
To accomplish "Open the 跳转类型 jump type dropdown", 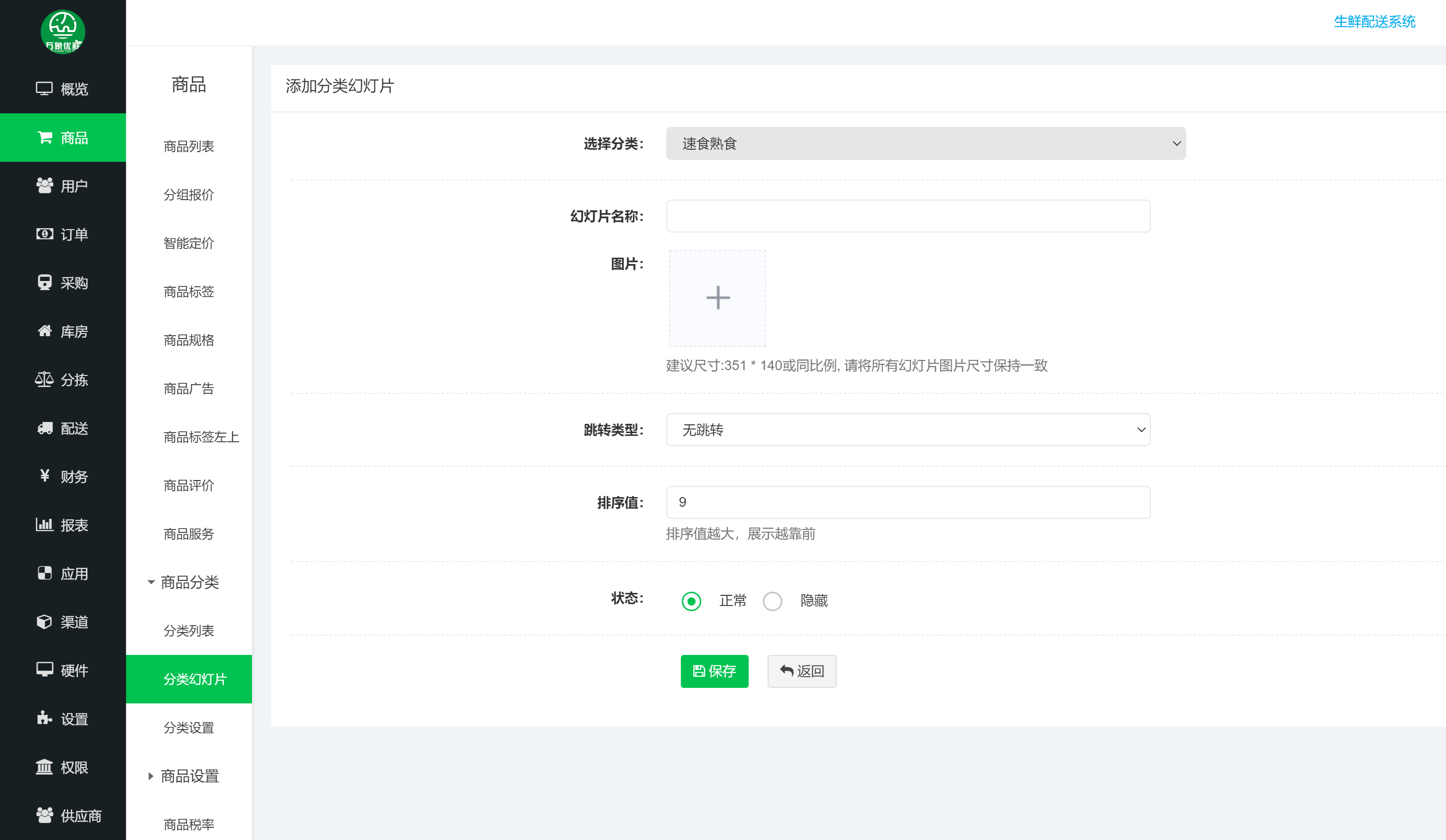I will pos(907,429).
